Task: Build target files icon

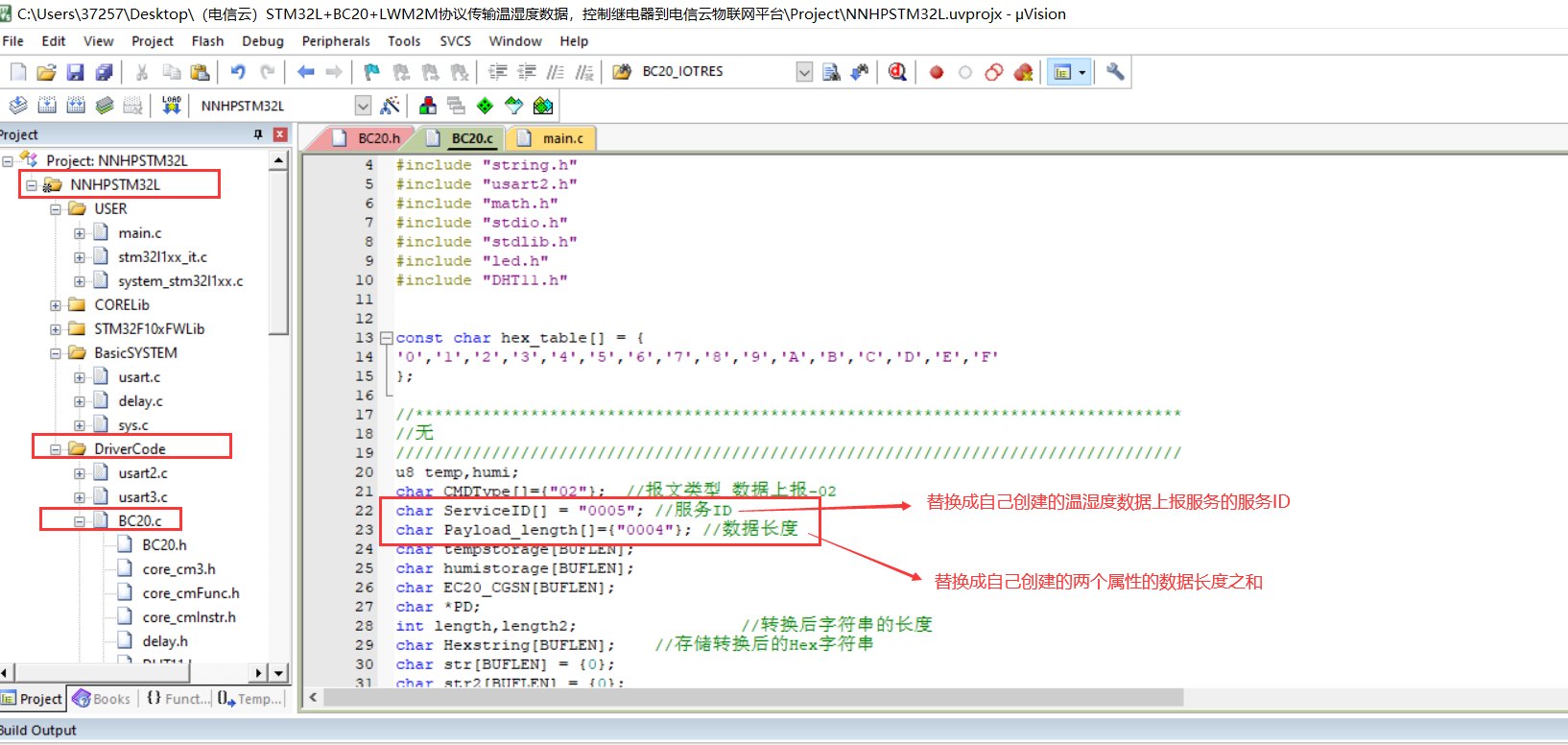Action: 47,106
